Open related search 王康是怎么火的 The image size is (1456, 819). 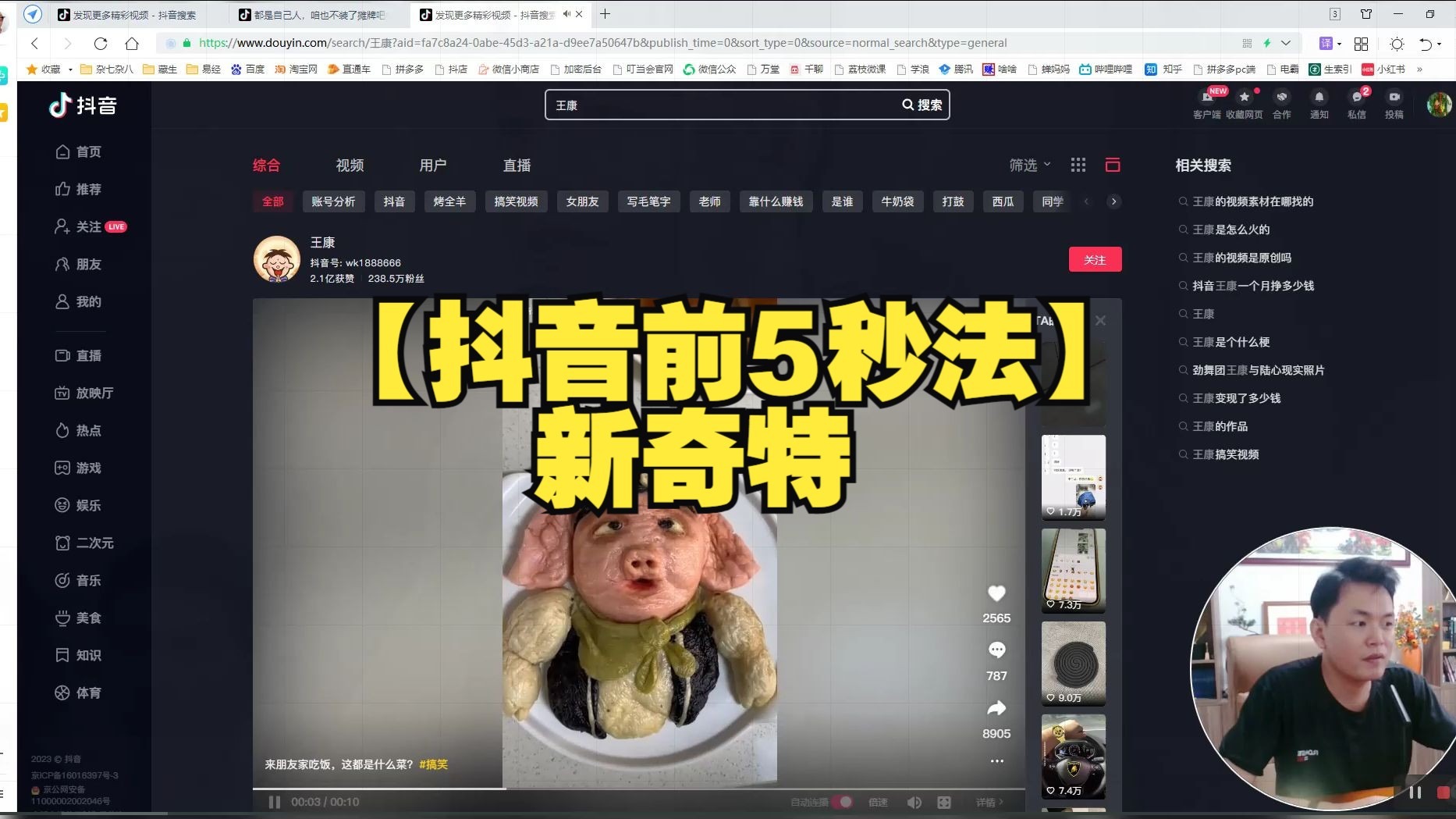pyautogui.click(x=1230, y=230)
